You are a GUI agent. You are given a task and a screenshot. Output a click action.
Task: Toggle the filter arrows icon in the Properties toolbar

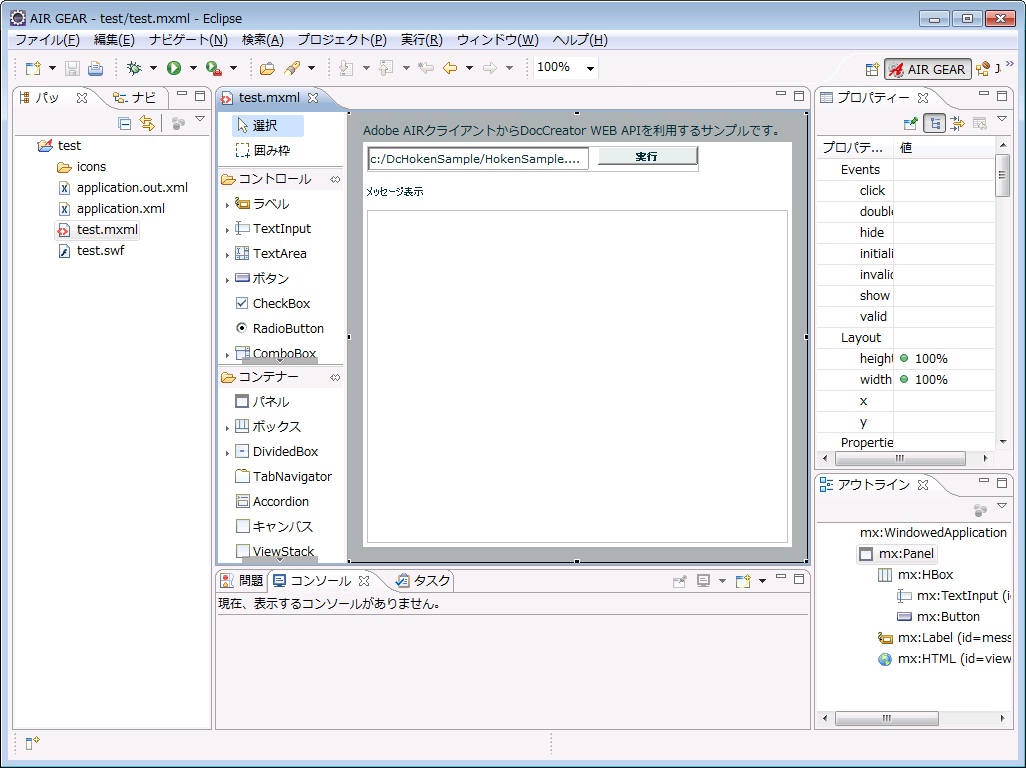pyautogui.click(x=957, y=124)
